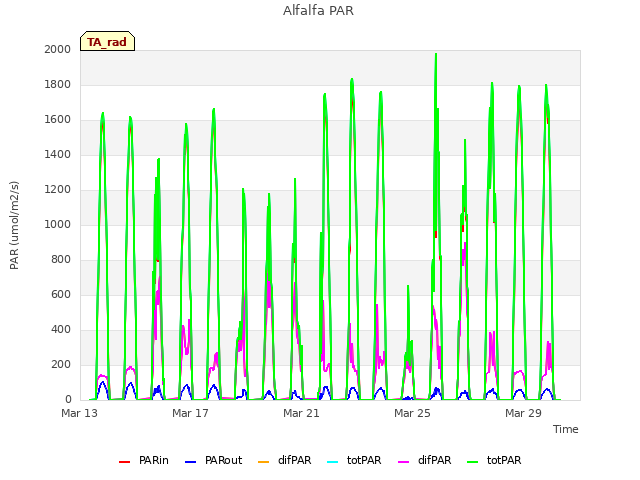Click the Alfalfa PAR chart title

pos(318,10)
